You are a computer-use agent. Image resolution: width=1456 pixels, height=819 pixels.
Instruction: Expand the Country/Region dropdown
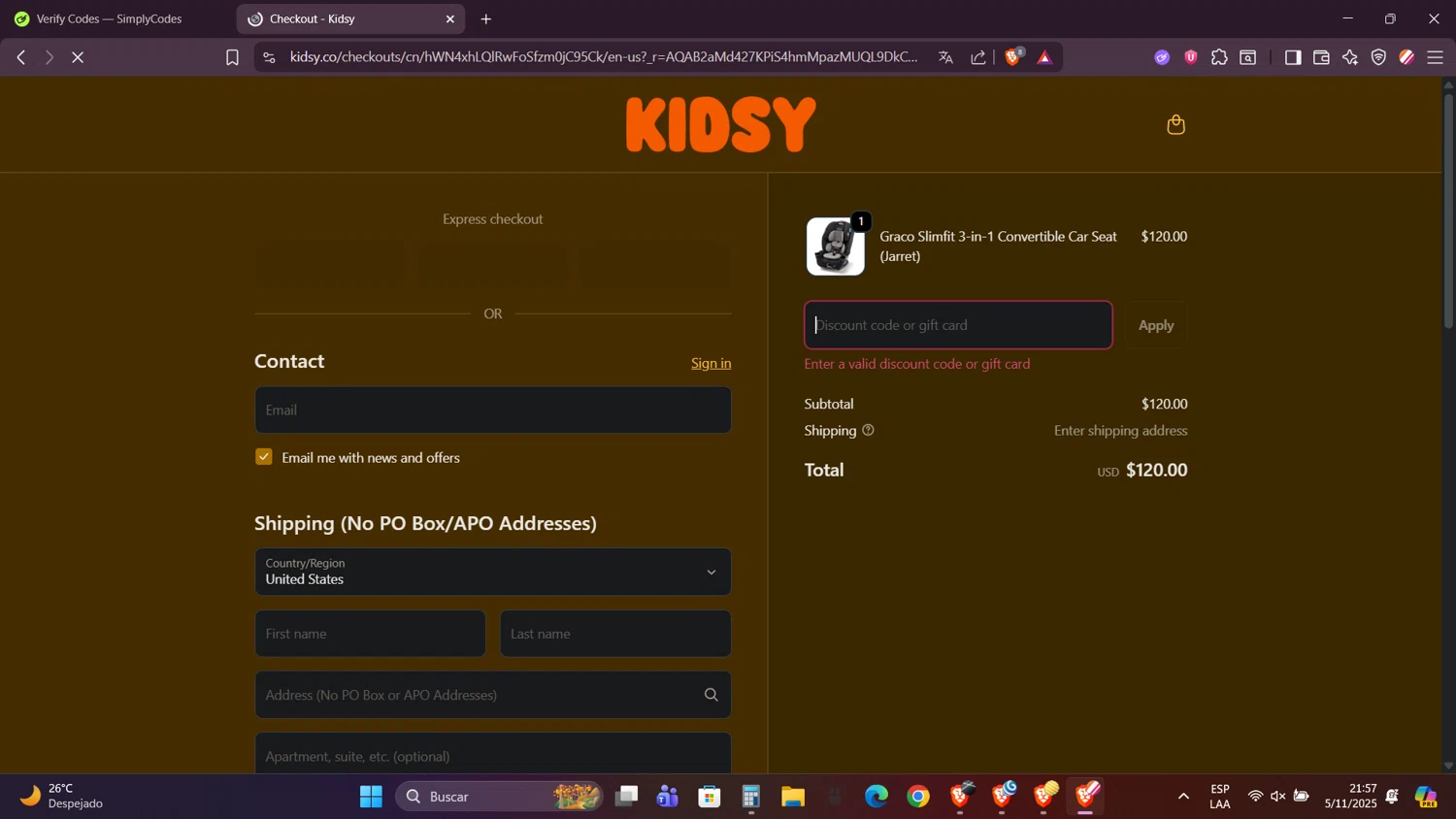click(493, 572)
